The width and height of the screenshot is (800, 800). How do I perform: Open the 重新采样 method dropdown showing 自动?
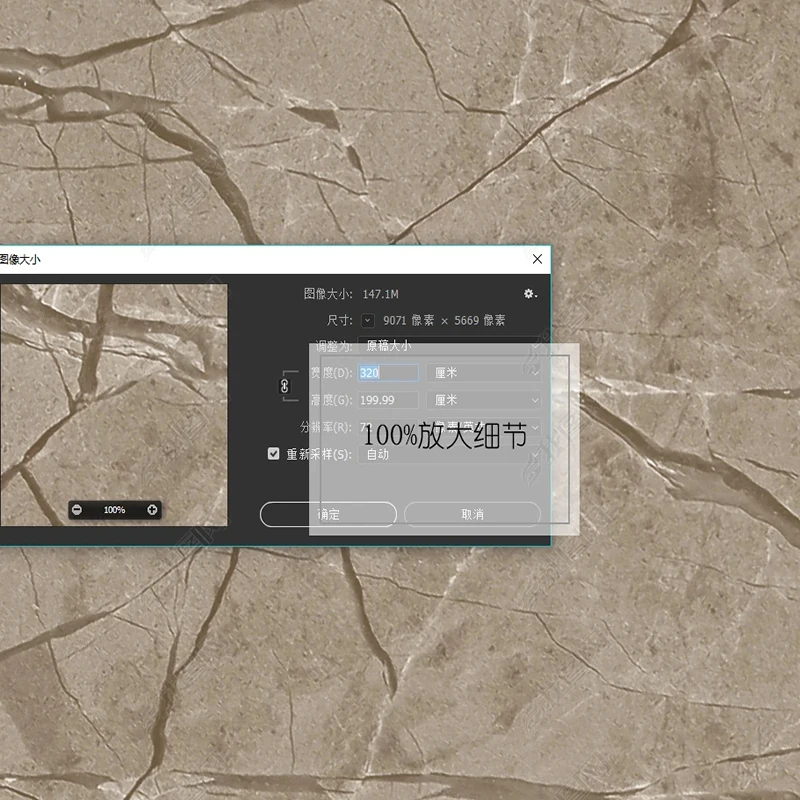tap(449, 454)
